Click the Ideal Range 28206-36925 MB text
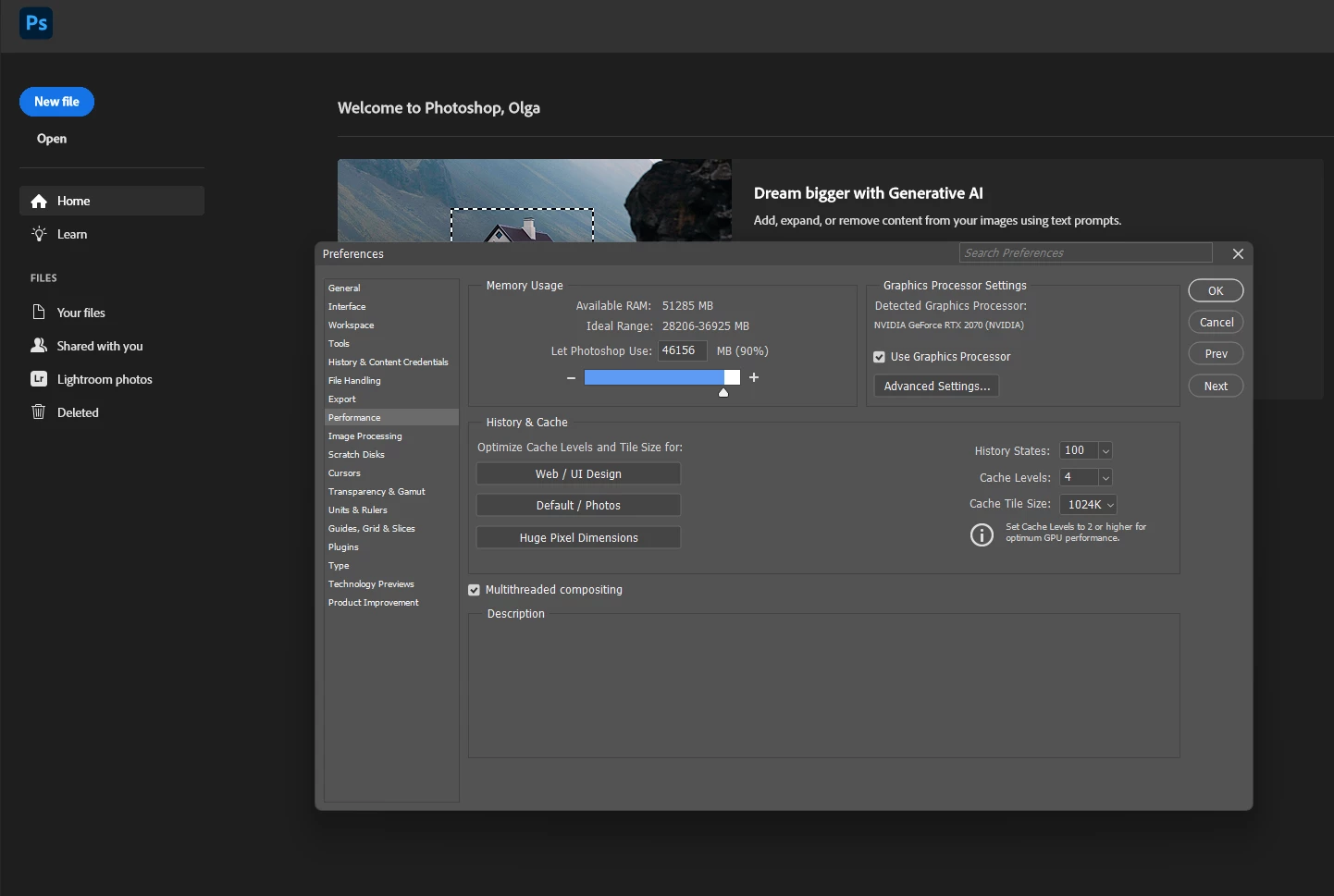The image size is (1334, 896). pyautogui.click(x=668, y=326)
